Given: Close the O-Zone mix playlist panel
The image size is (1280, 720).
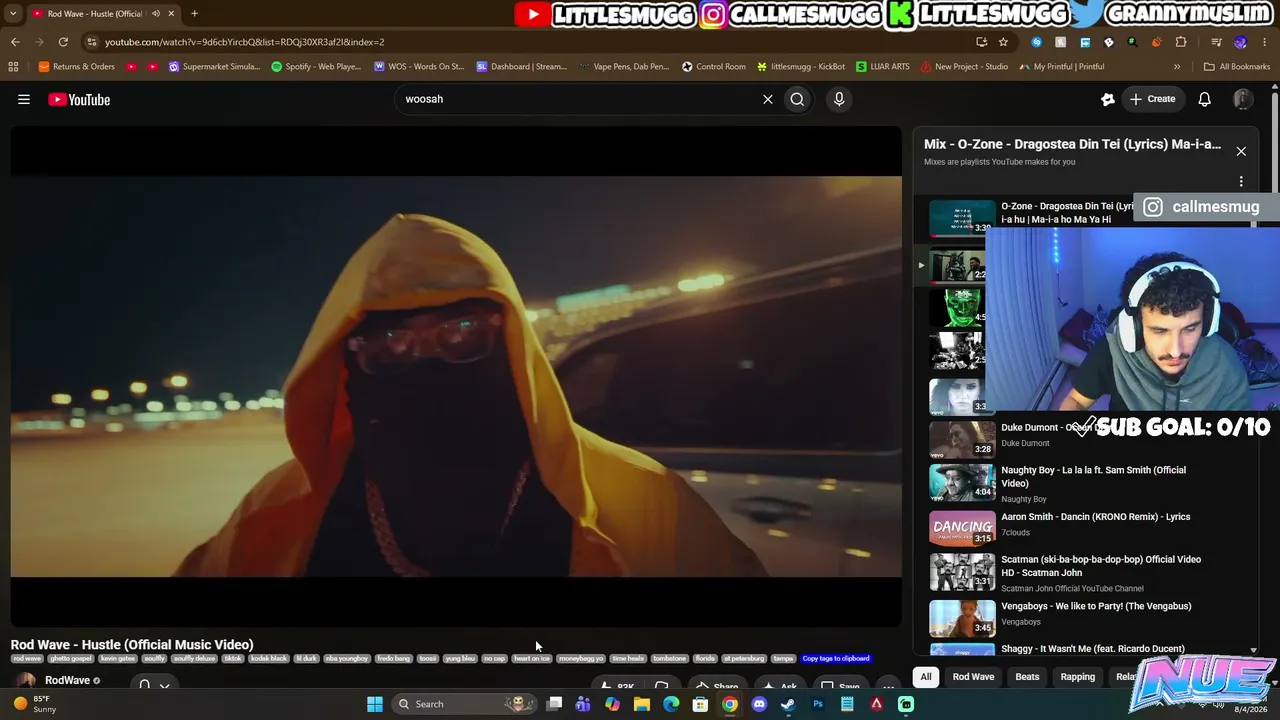Looking at the screenshot, I should click(x=1241, y=151).
